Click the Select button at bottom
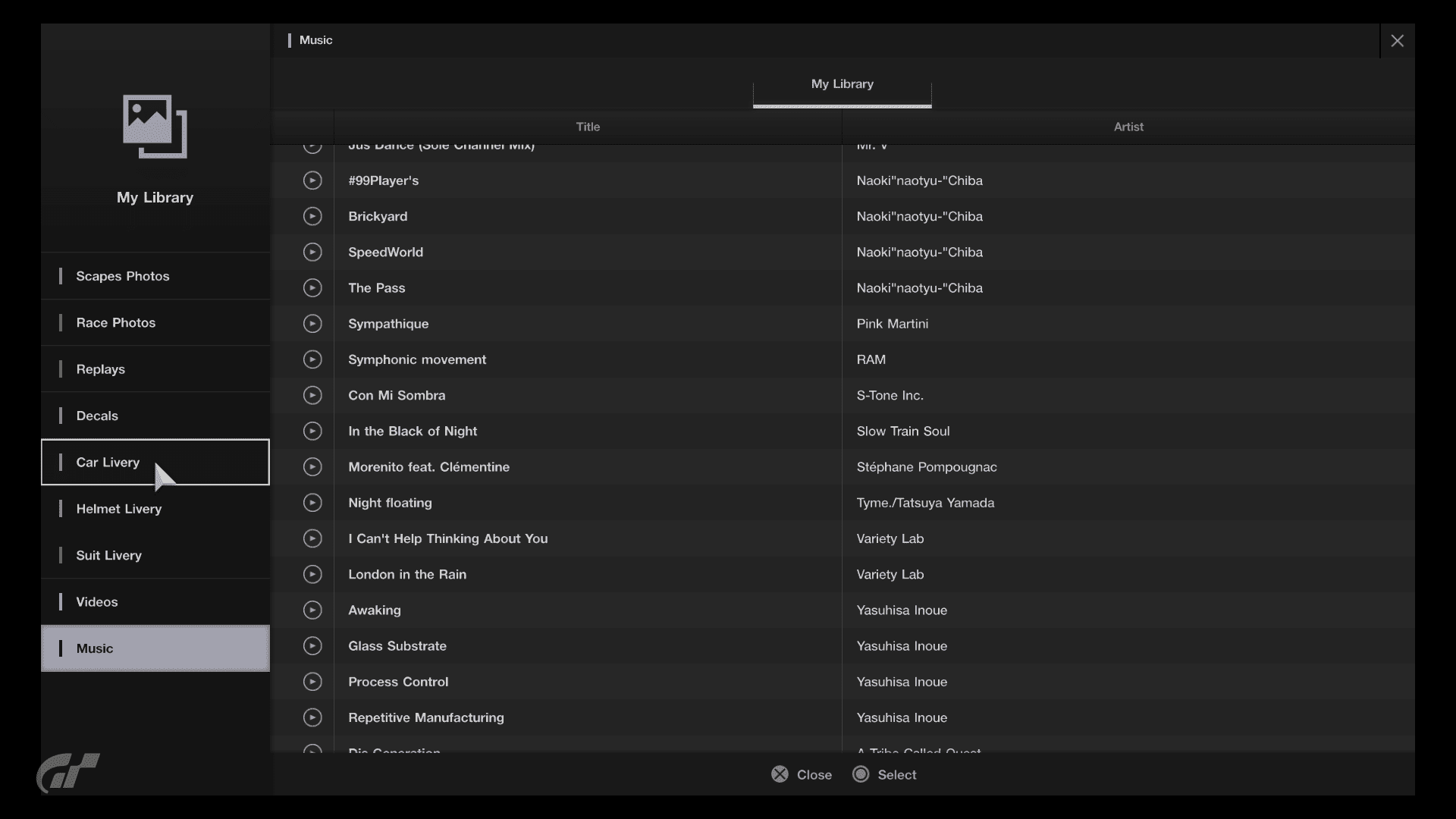 tap(884, 774)
